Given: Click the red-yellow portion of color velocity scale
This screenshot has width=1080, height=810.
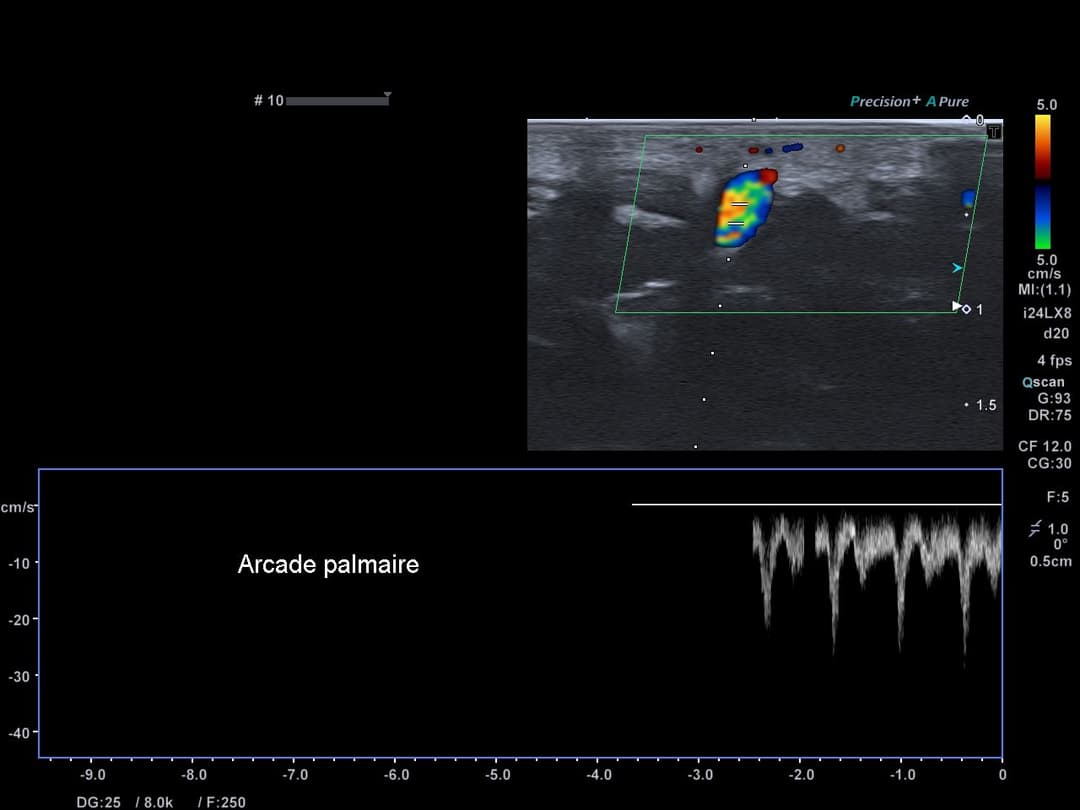Looking at the screenshot, I should pyautogui.click(x=1042, y=146).
